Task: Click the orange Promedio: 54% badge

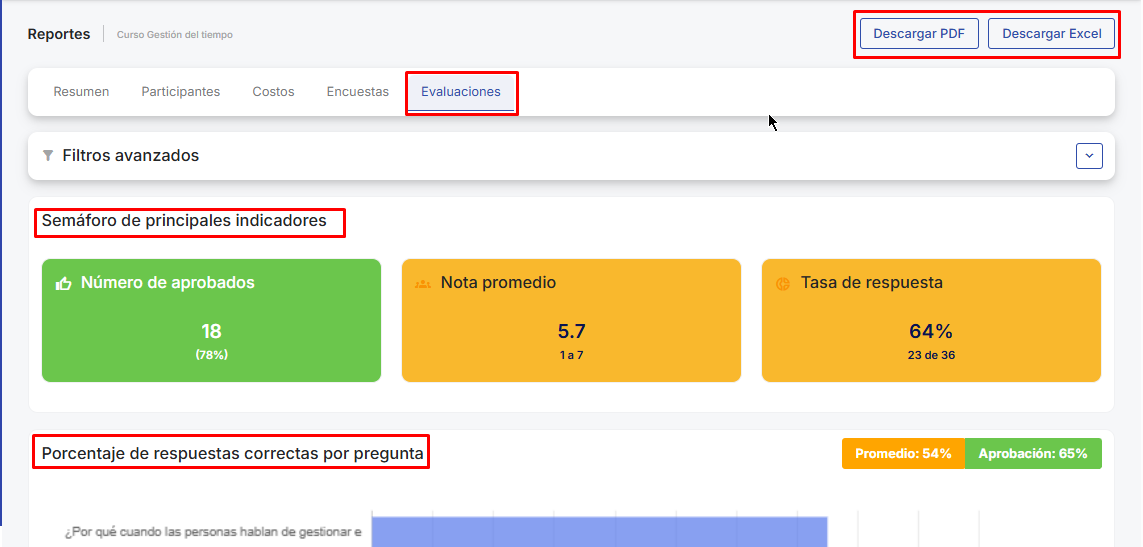Action: click(x=903, y=454)
